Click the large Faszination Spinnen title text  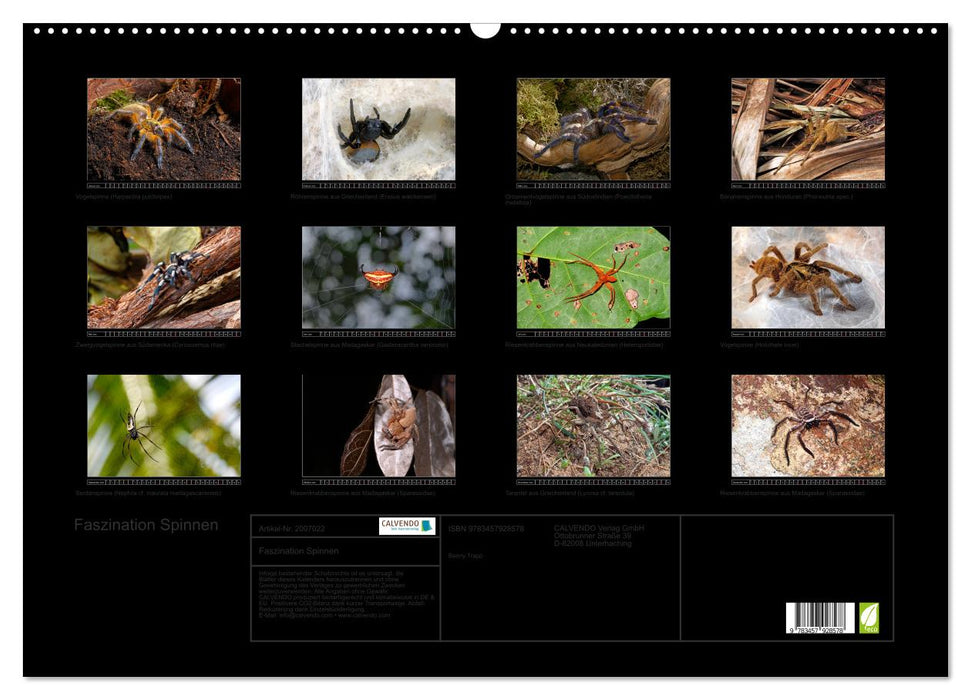pos(146,525)
